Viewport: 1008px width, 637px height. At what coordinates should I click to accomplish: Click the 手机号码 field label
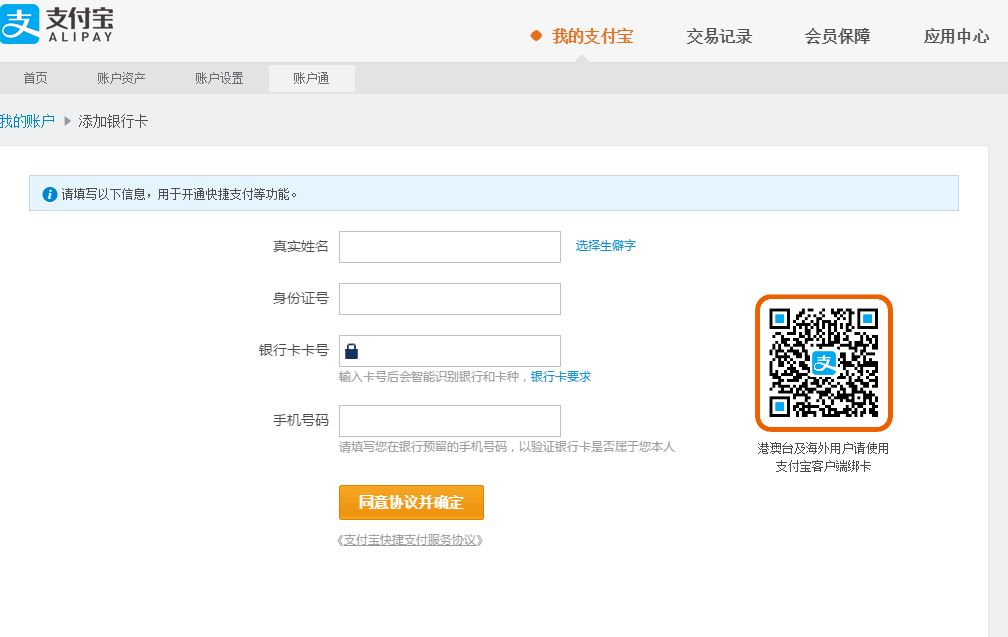(x=301, y=420)
